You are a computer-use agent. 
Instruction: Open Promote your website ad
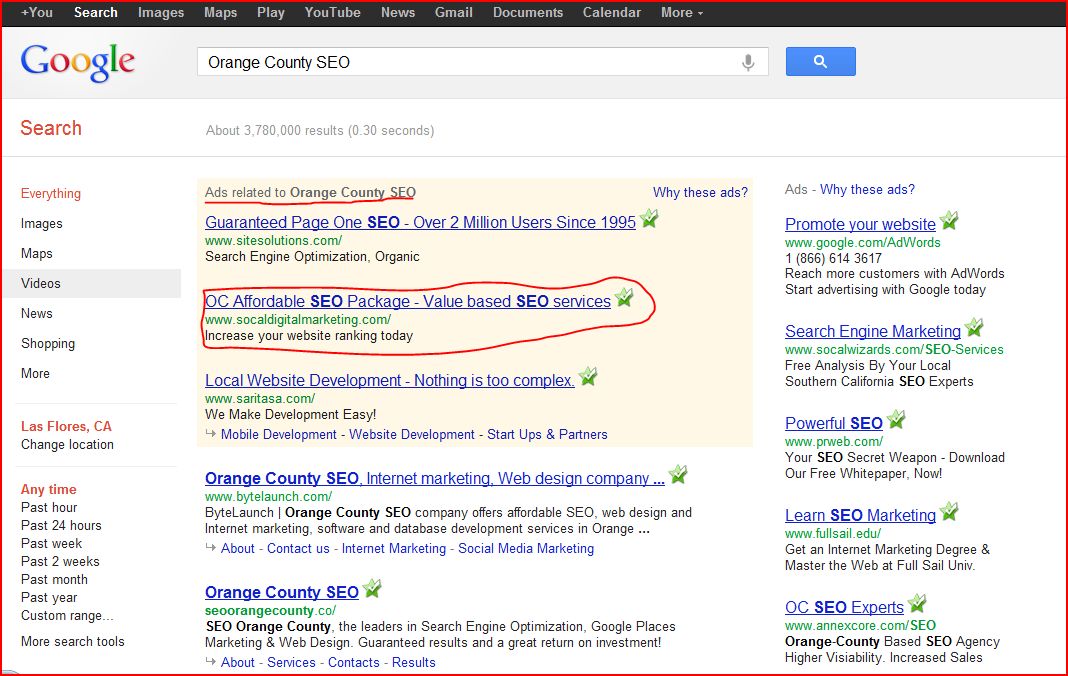pos(860,224)
